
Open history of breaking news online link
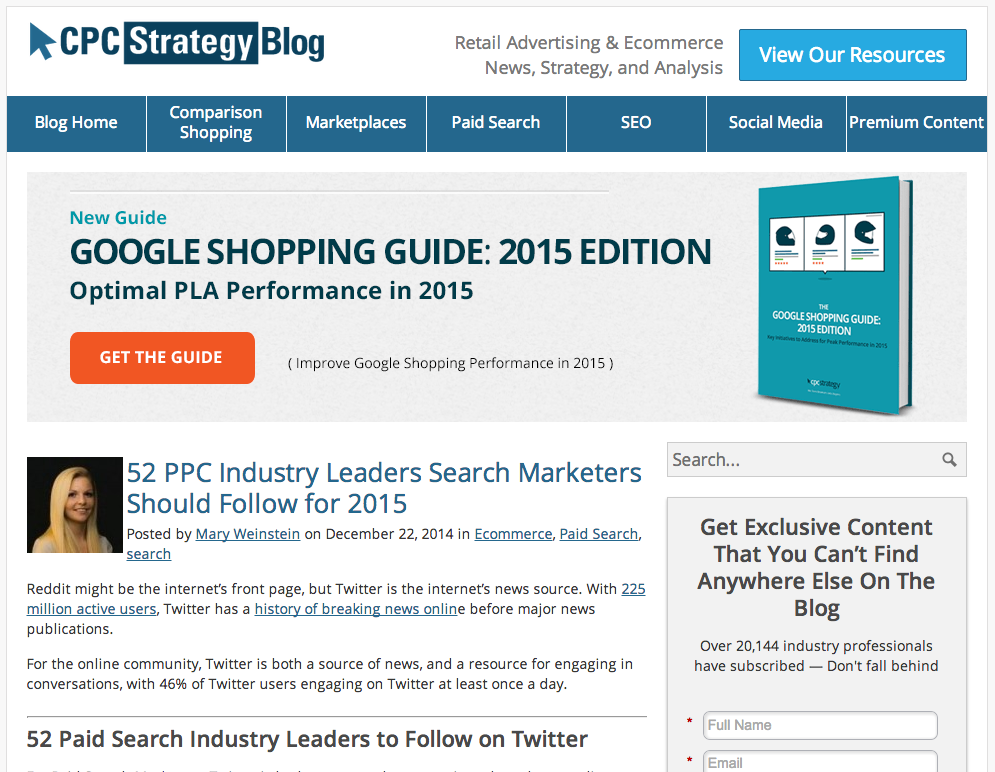[x=355, y=609]
